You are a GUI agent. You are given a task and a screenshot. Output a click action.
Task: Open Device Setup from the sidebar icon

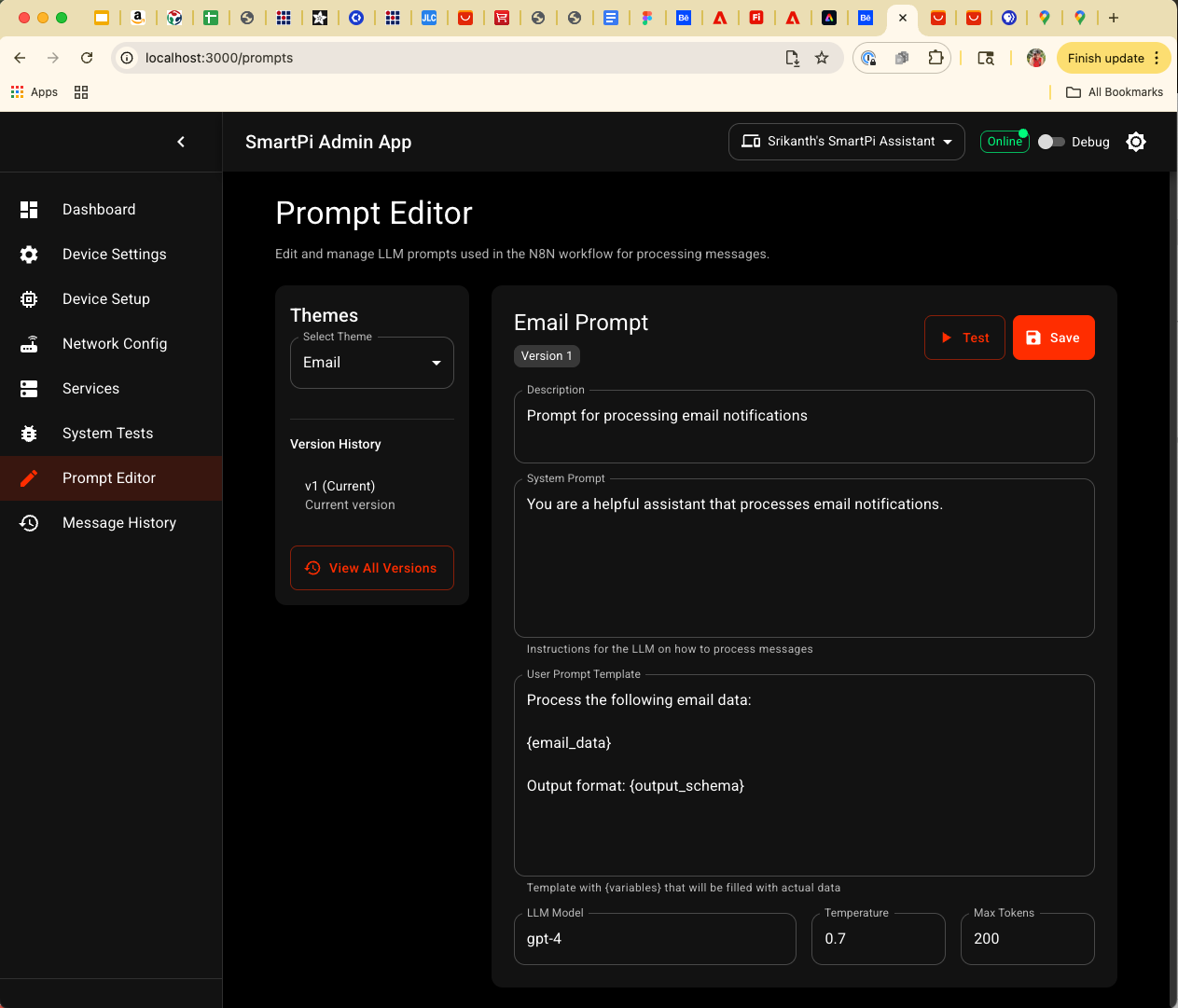click(x=29, y=298)
